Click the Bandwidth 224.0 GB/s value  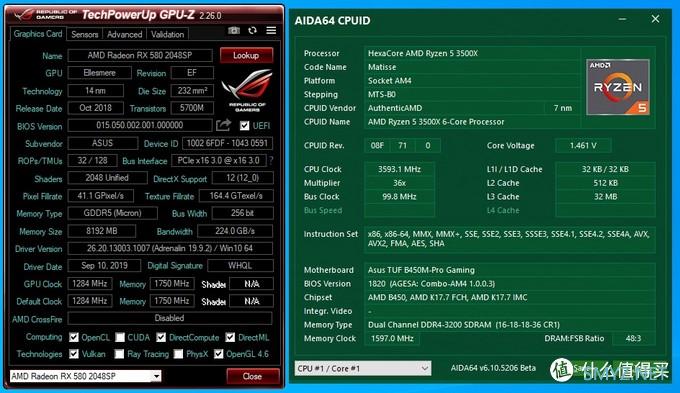(235, 231)
